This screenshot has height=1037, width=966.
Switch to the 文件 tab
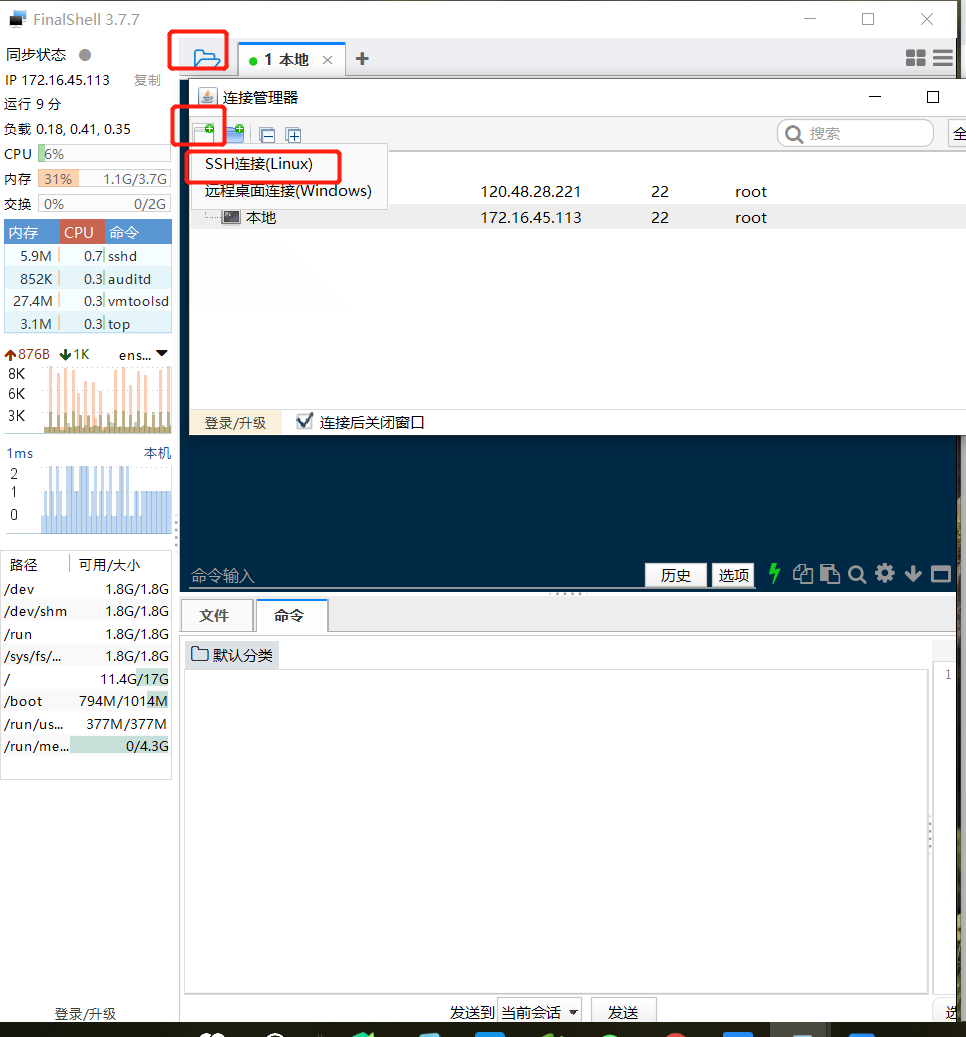coord(215,616)
